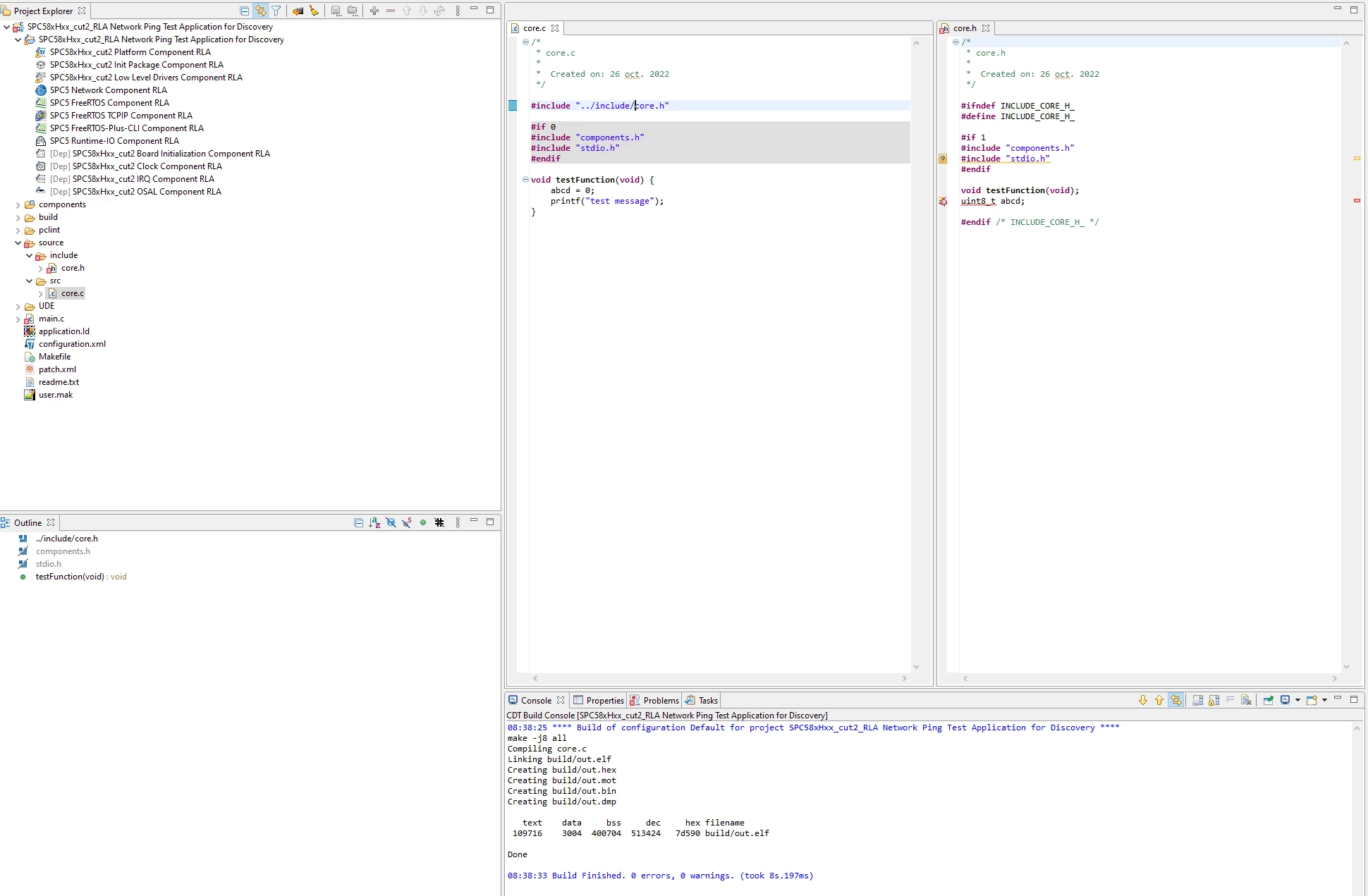
Task: Select application.ld in Project Explorer
Action: 63,331
